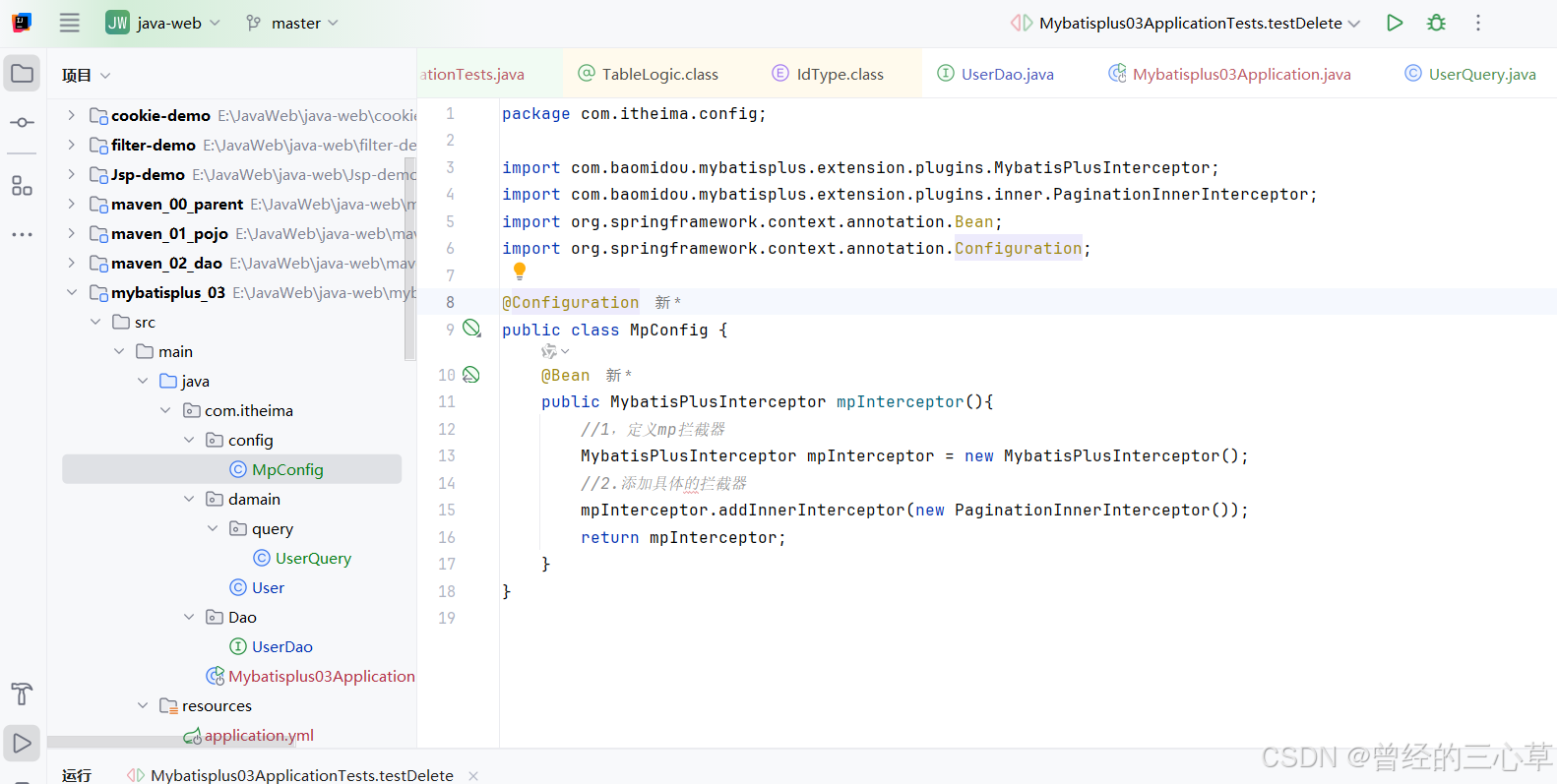Debug the testDelete configuration

[1436, 23]
